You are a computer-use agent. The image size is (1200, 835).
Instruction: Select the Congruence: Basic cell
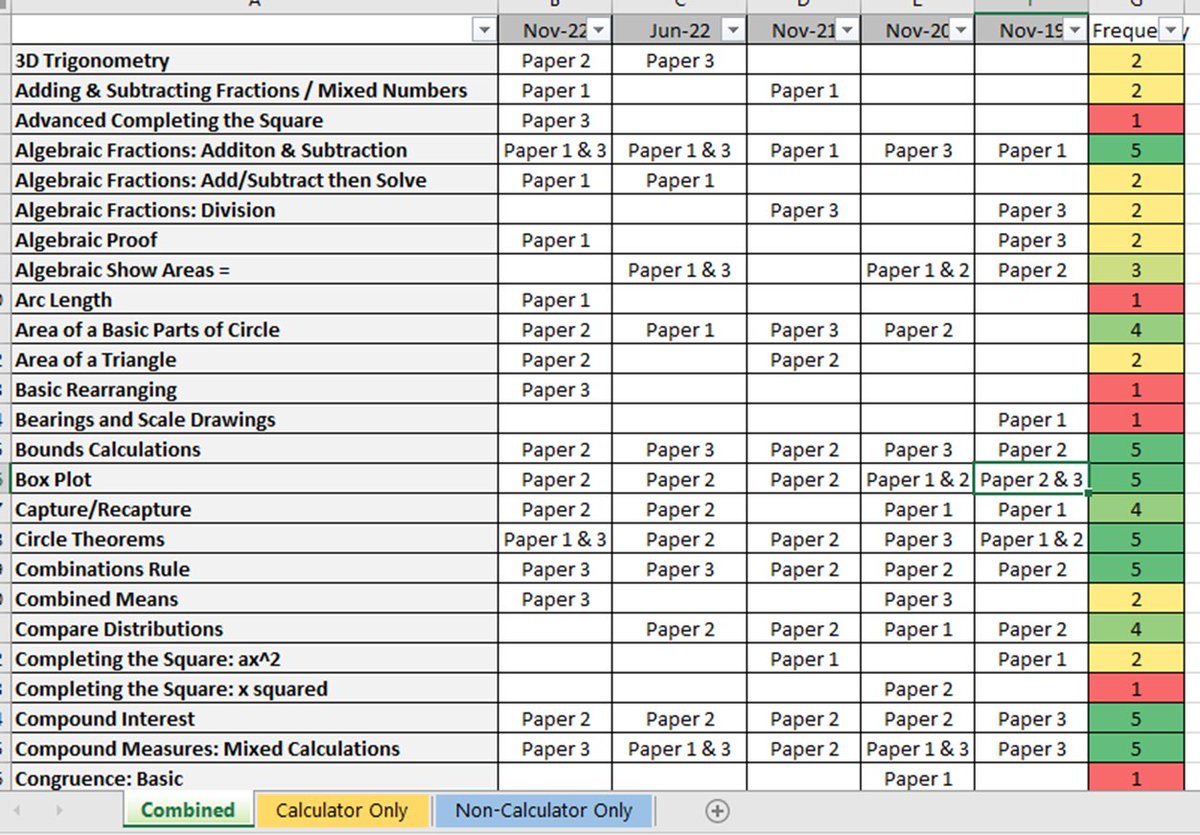(x=255, y=778)
